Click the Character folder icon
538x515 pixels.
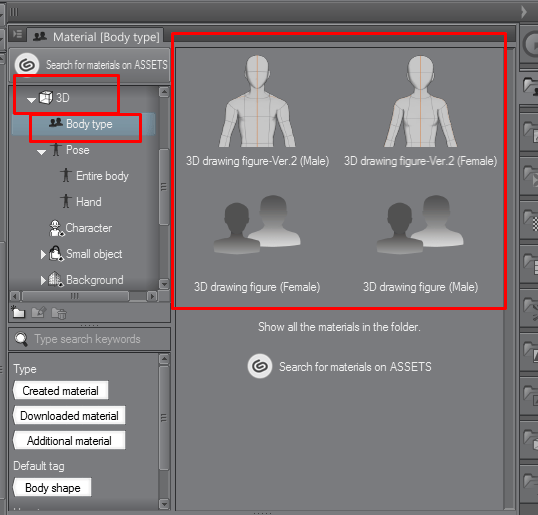pyautogui.click(x=57, y=228)
